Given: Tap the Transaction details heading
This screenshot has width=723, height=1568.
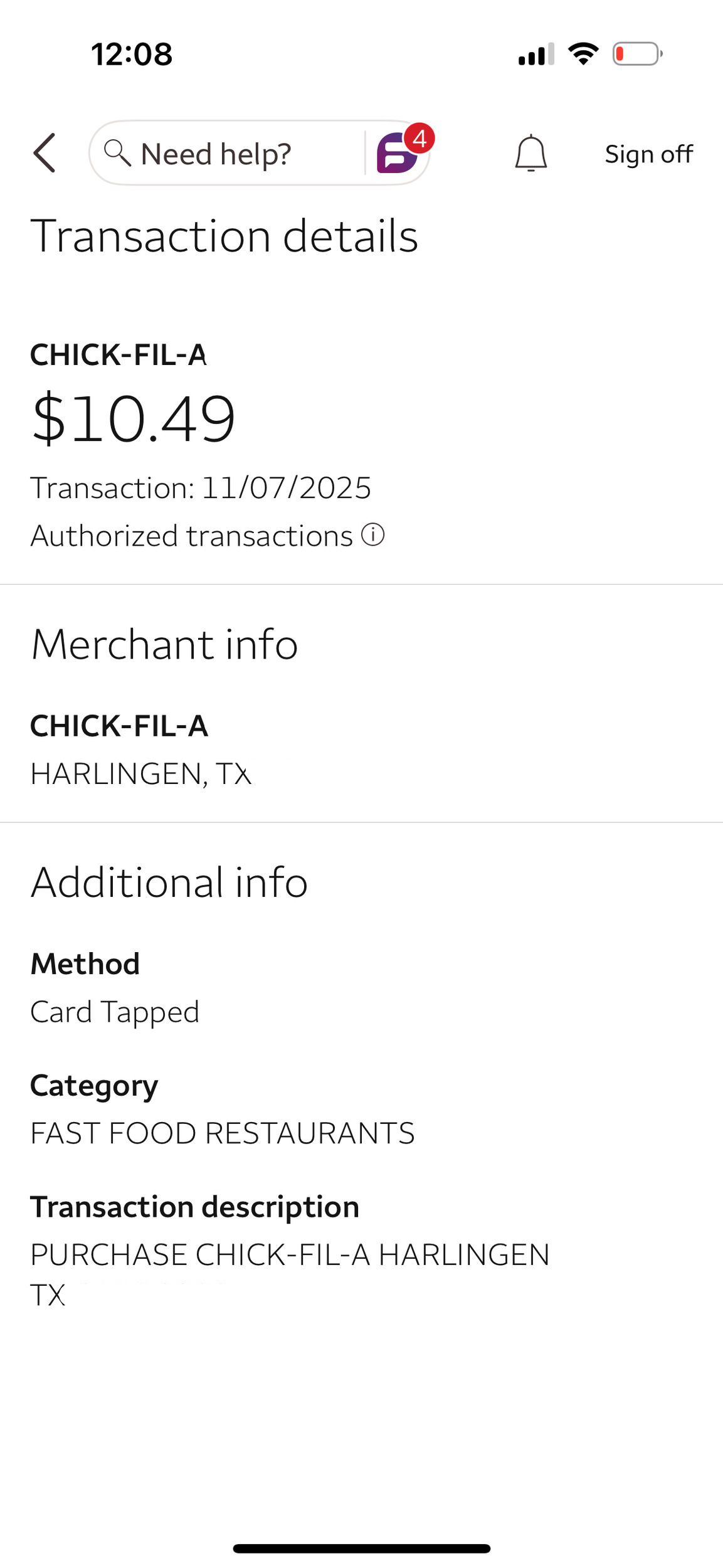Looking at the screenshot, I should click(x=224, y=236).
